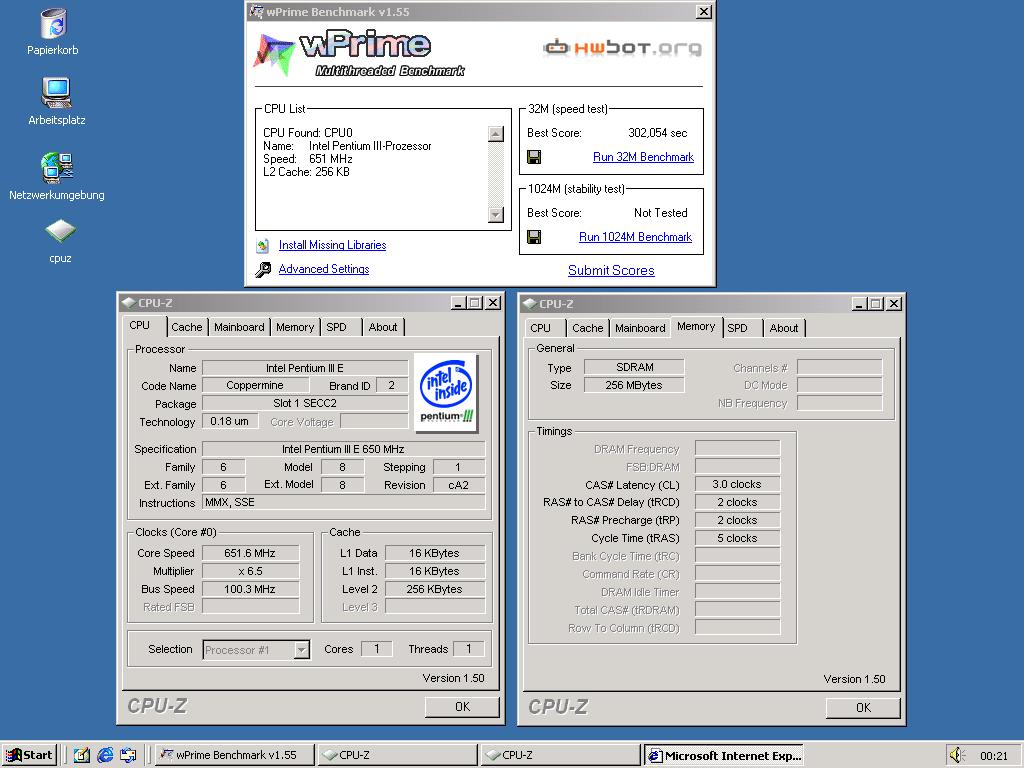Select Cache tab in left CPU-Z window
This screenshot has height=768, width=1024.
point(187,327)
